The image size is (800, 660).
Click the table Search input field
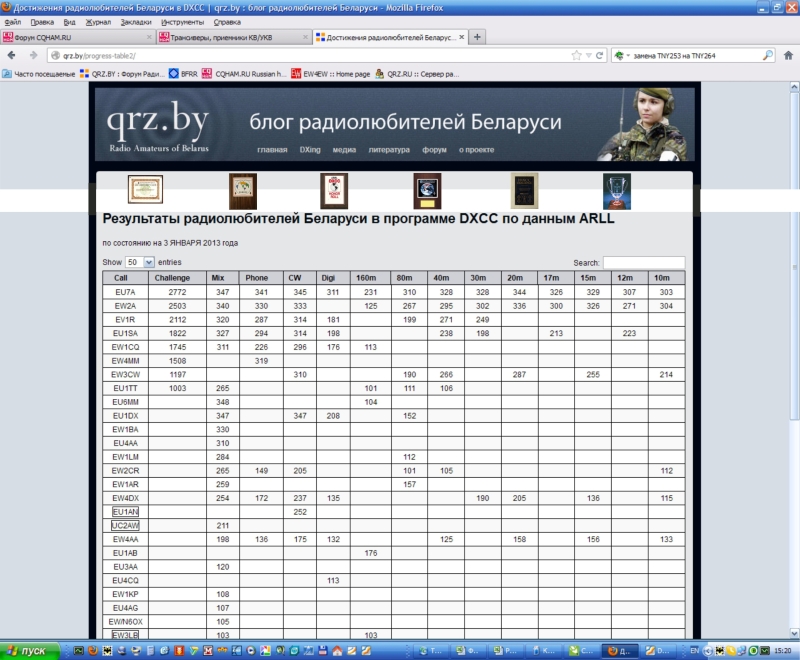[x=643, y=262]
